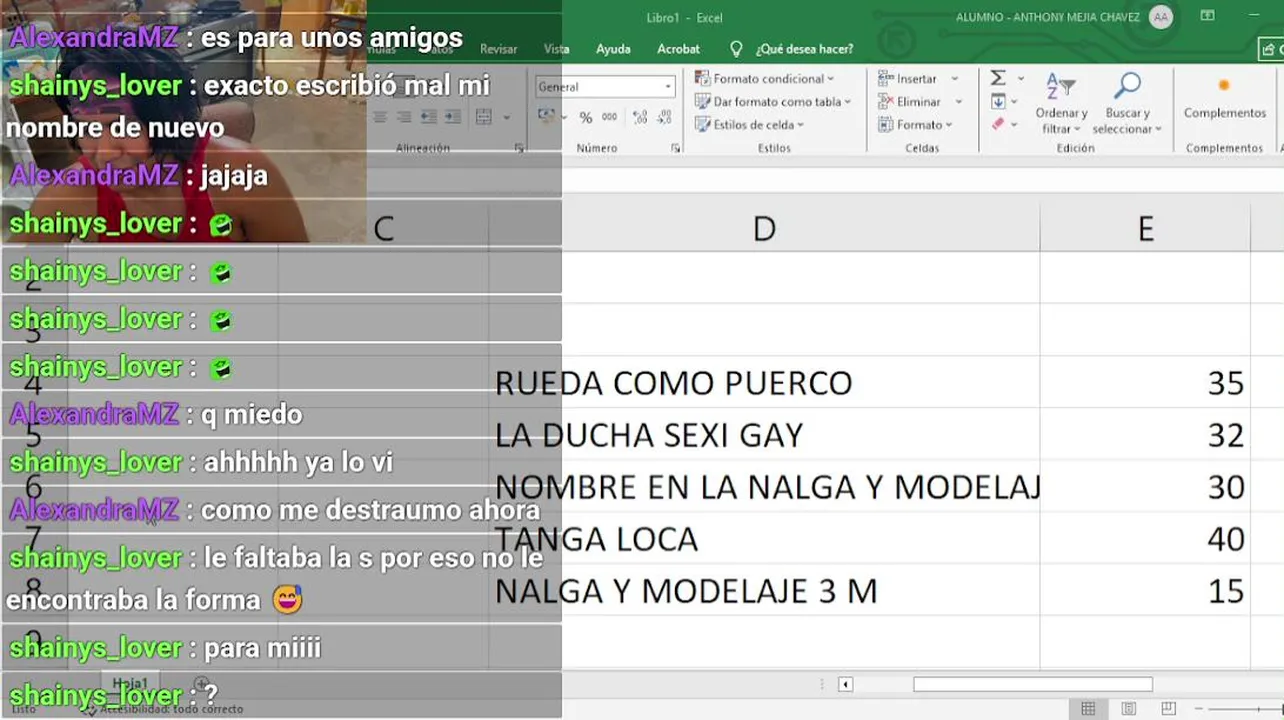Image resolution: width=1284 pixels, height=720 pixels.
Task: Click the Insertar cells icon
Action: [885, 78]
